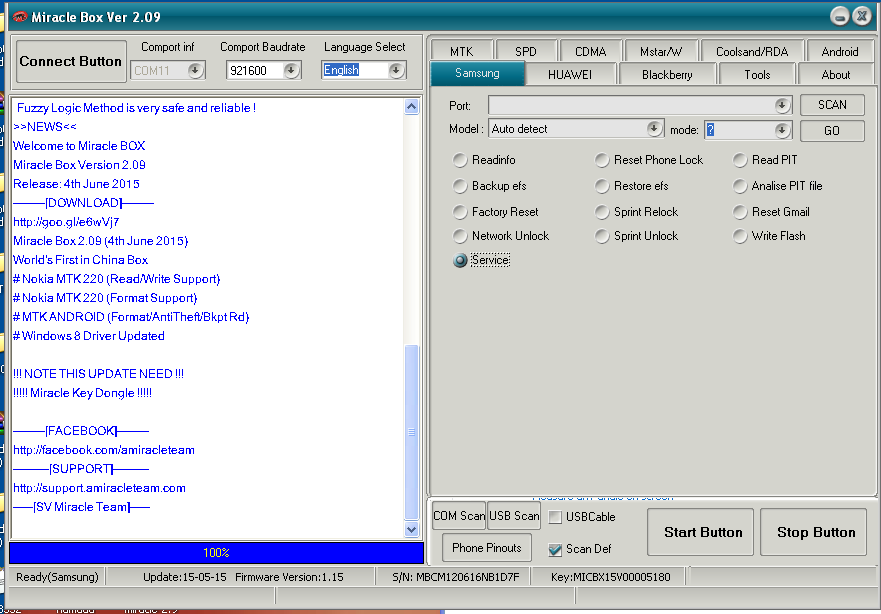Click the 'World's First in China Box' line
The height and width of the screenshot is (614, 881).
click(80, 260)
